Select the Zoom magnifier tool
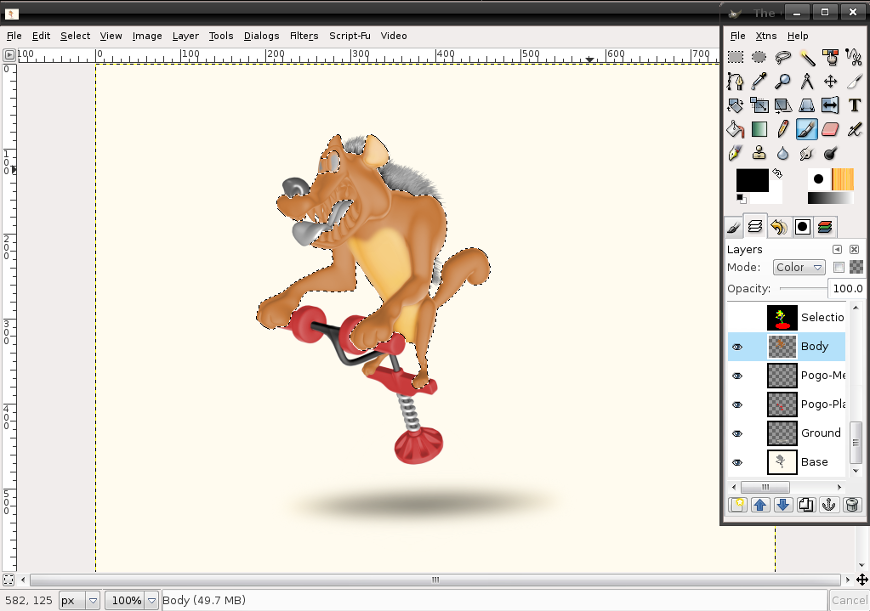Viewport: 870px width, 611px height. [x=783, y=81]
